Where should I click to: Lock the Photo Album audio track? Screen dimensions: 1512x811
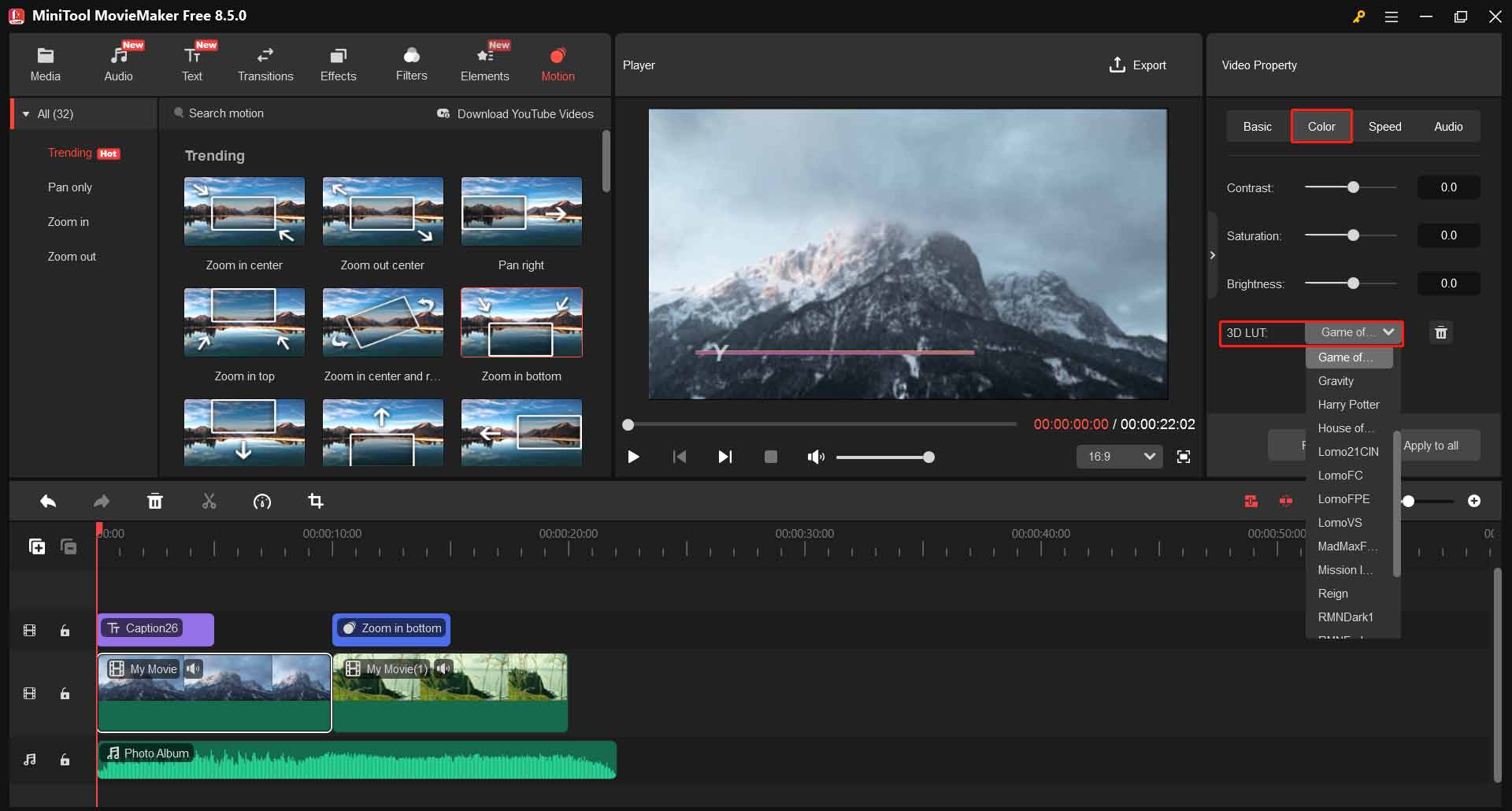point(65,760)
